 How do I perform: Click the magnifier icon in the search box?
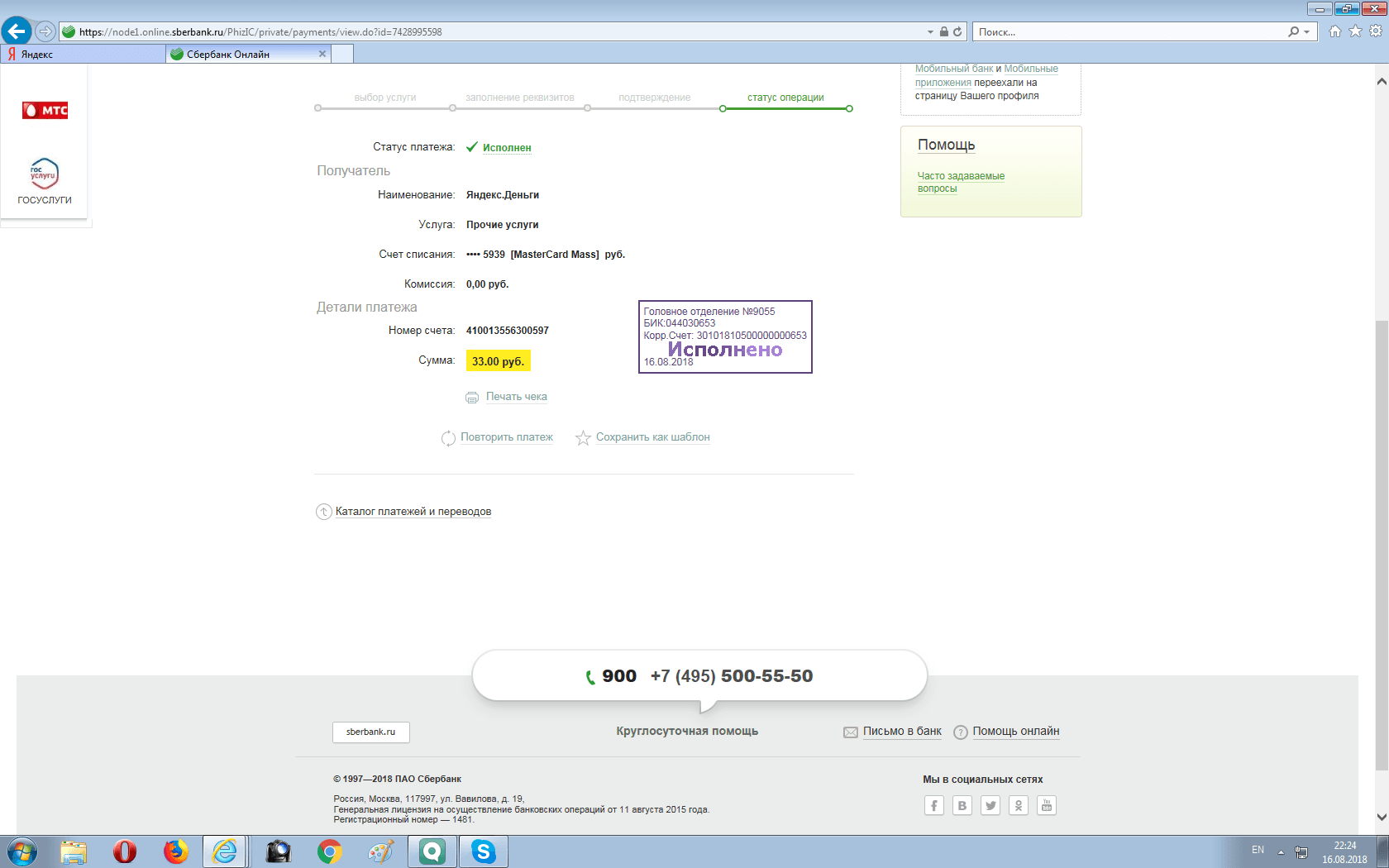1293,31
